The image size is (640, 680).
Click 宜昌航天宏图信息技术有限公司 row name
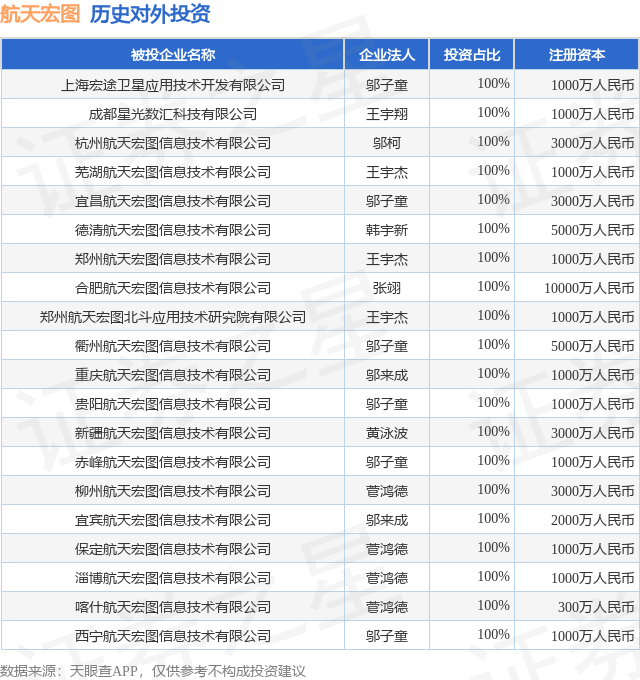pos(173,201)
